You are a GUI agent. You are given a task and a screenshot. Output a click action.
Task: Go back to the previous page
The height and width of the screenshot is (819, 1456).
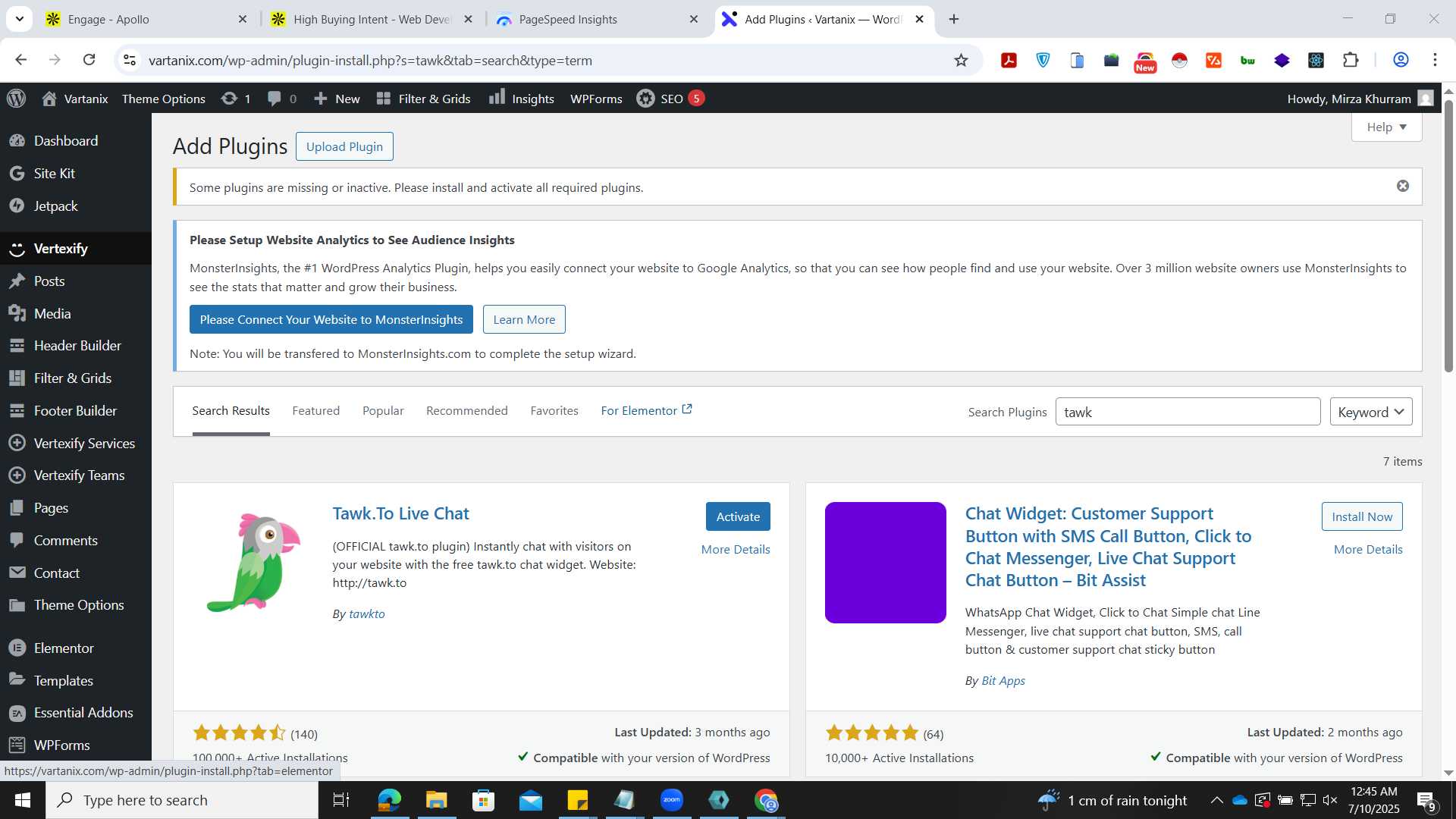pyautogui.click(x=21, y=60)
